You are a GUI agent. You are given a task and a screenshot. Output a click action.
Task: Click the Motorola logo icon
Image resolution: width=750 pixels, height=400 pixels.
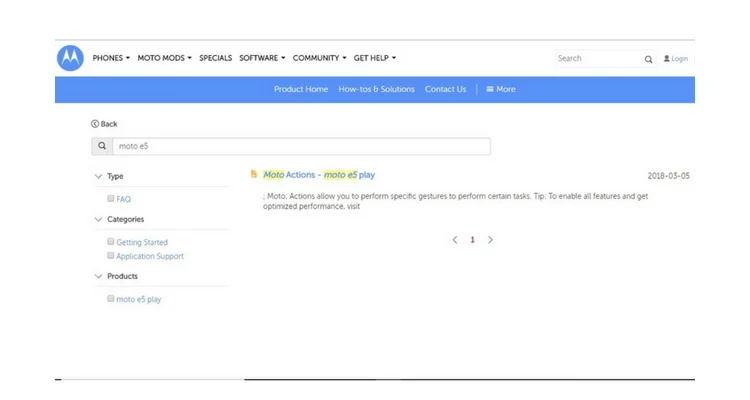[x=70, y=58]
